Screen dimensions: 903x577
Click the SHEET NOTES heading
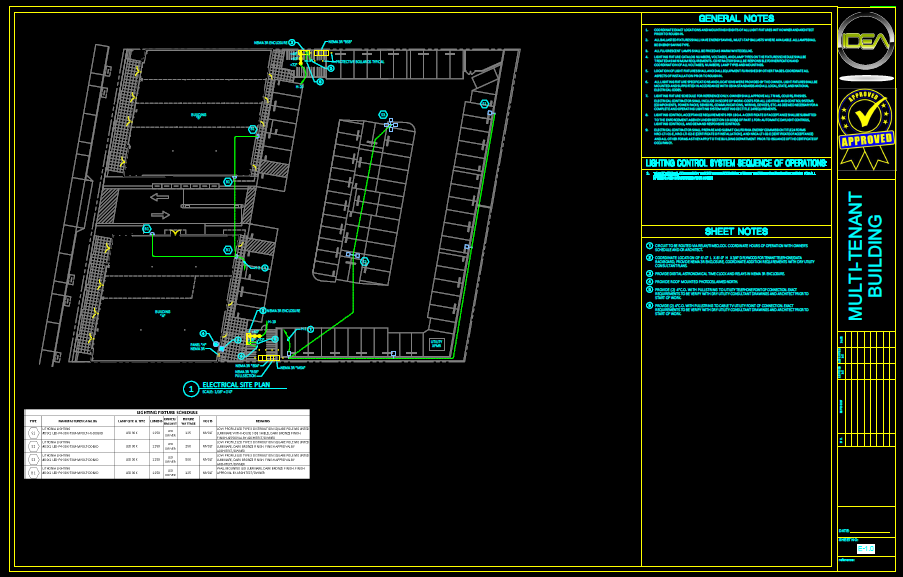pyautogui.click(x=735, y=231)
